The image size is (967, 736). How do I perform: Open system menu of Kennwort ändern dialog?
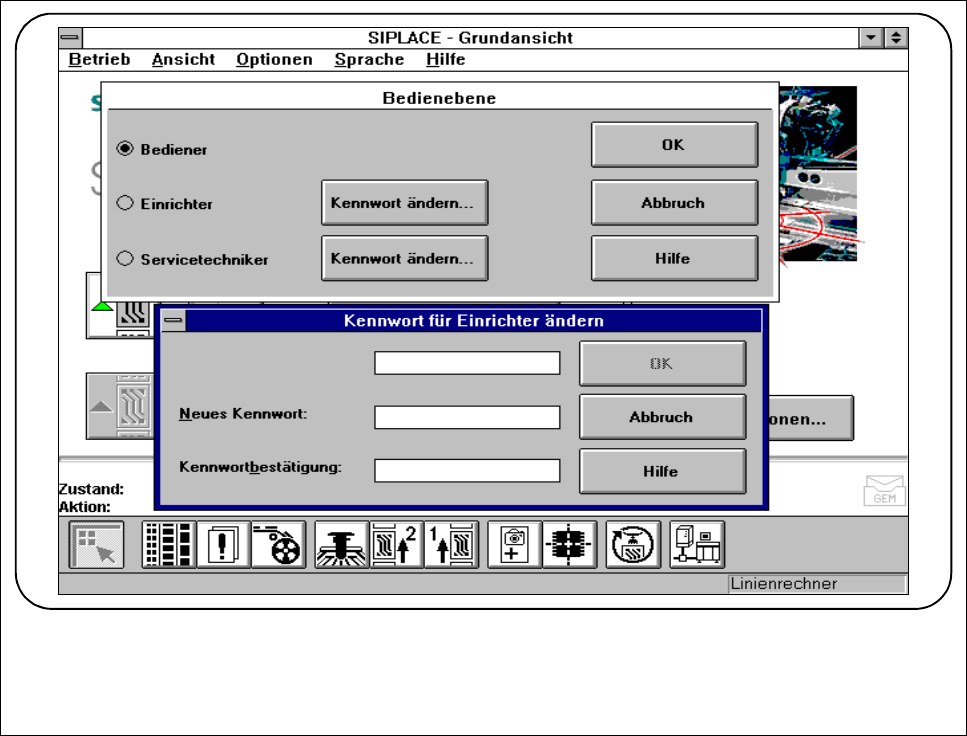(x=173, y=320)
